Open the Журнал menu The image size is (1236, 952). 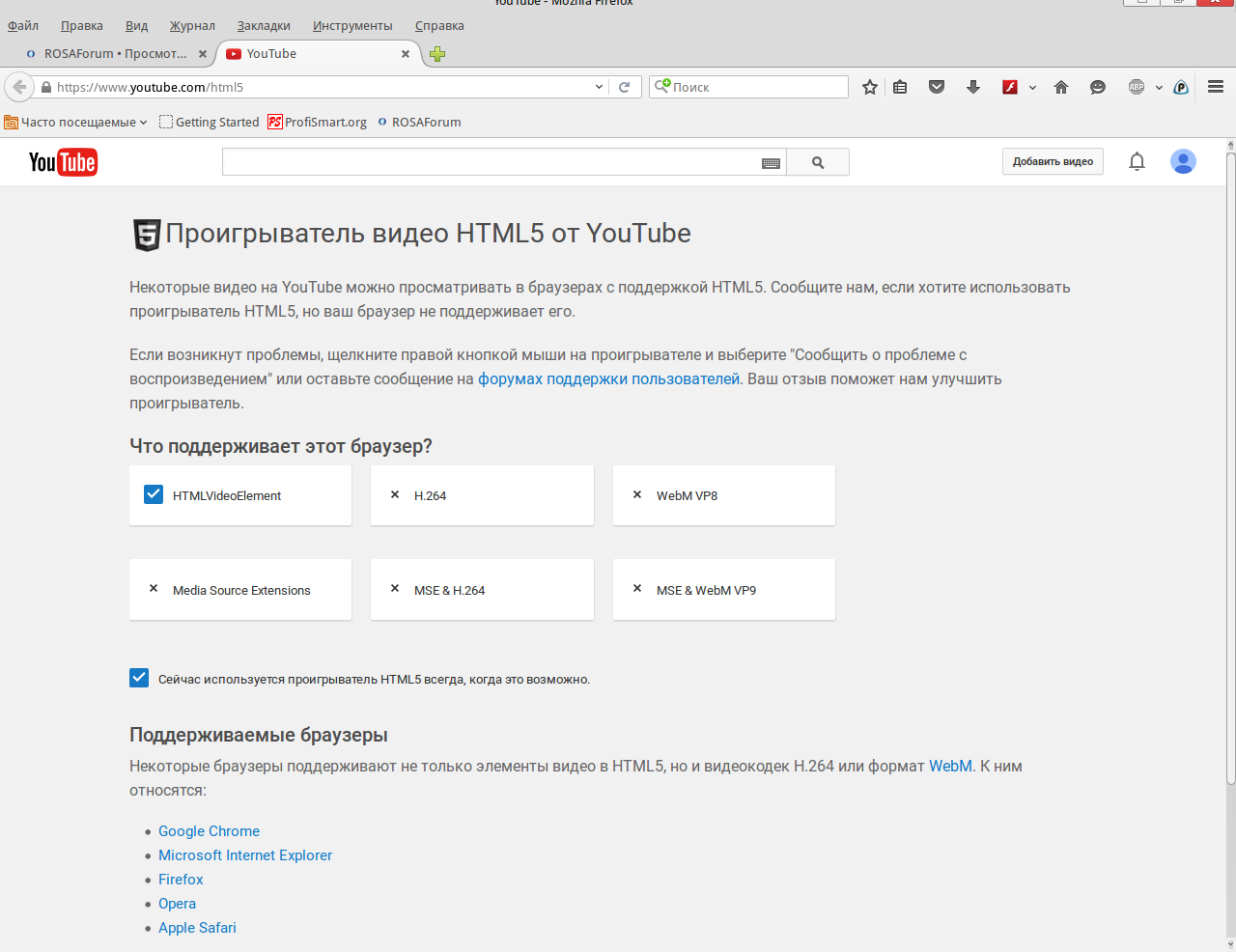192,26
